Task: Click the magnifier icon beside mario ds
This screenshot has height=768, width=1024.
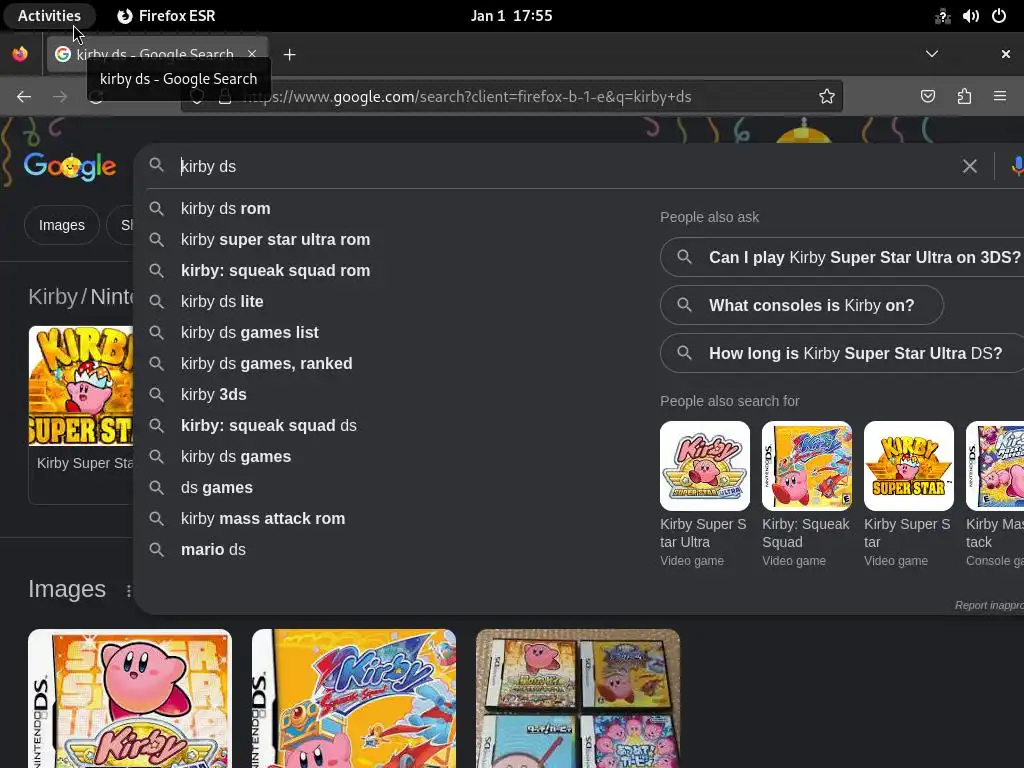Action: [x=156, y=550]
